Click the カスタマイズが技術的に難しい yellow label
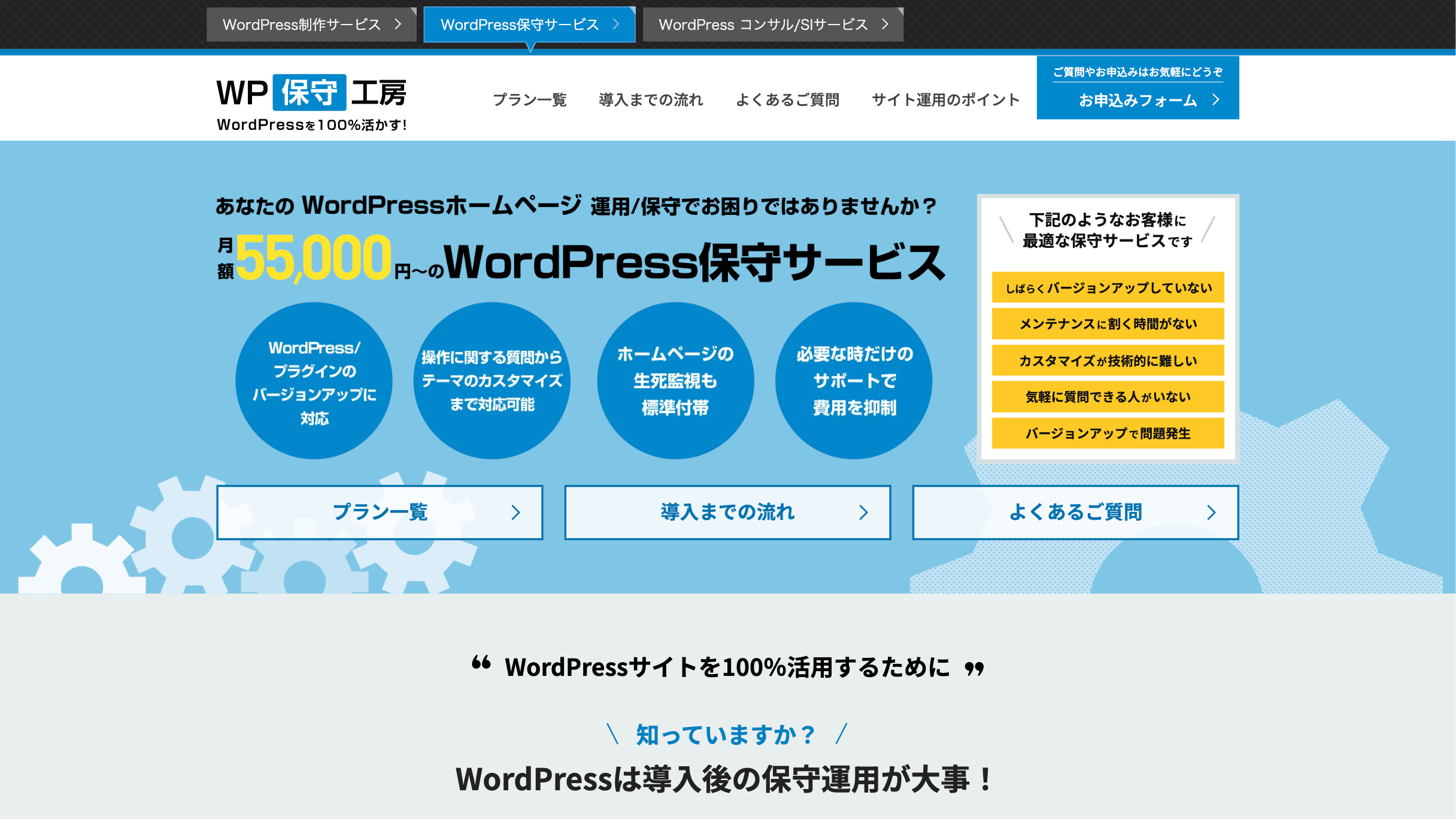Screen dimensions: 1456x819 coord(1108,360)
